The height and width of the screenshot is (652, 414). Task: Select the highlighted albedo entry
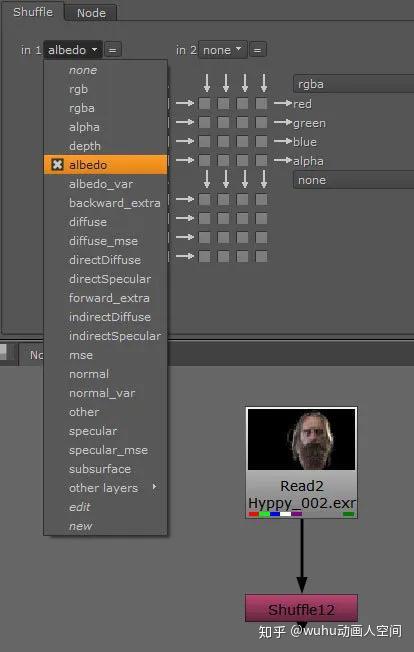click(x=106, y=165)
